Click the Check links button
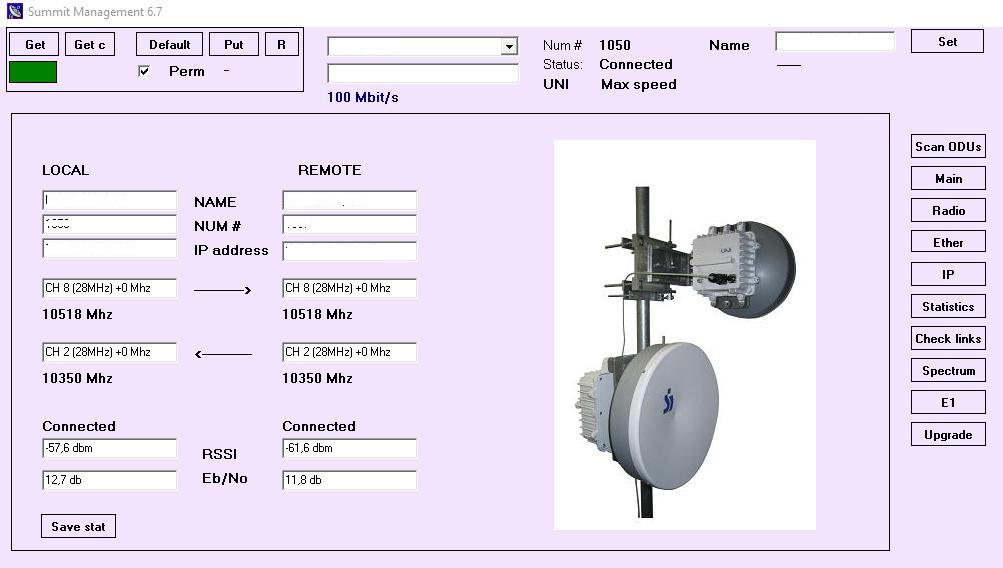This screenshot has height=568, width=1003. coord(948,338)
